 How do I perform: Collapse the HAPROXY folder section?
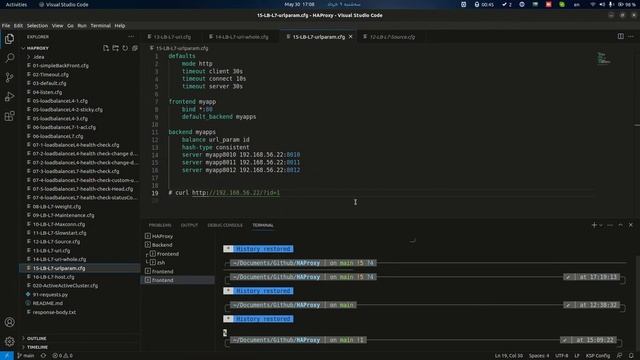click(38, 48)
